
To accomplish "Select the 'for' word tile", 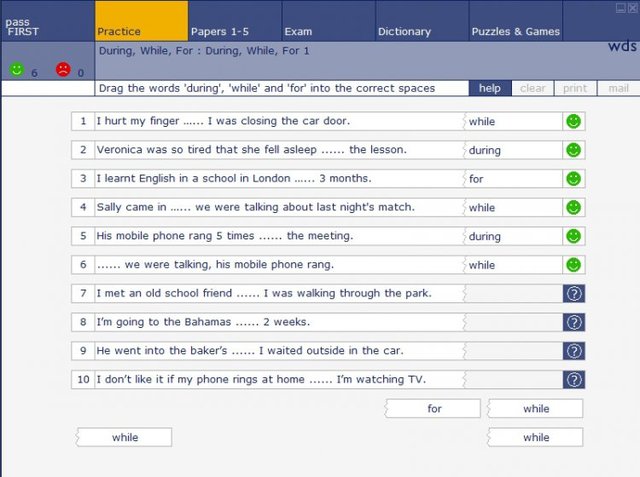I will (433, 408).
